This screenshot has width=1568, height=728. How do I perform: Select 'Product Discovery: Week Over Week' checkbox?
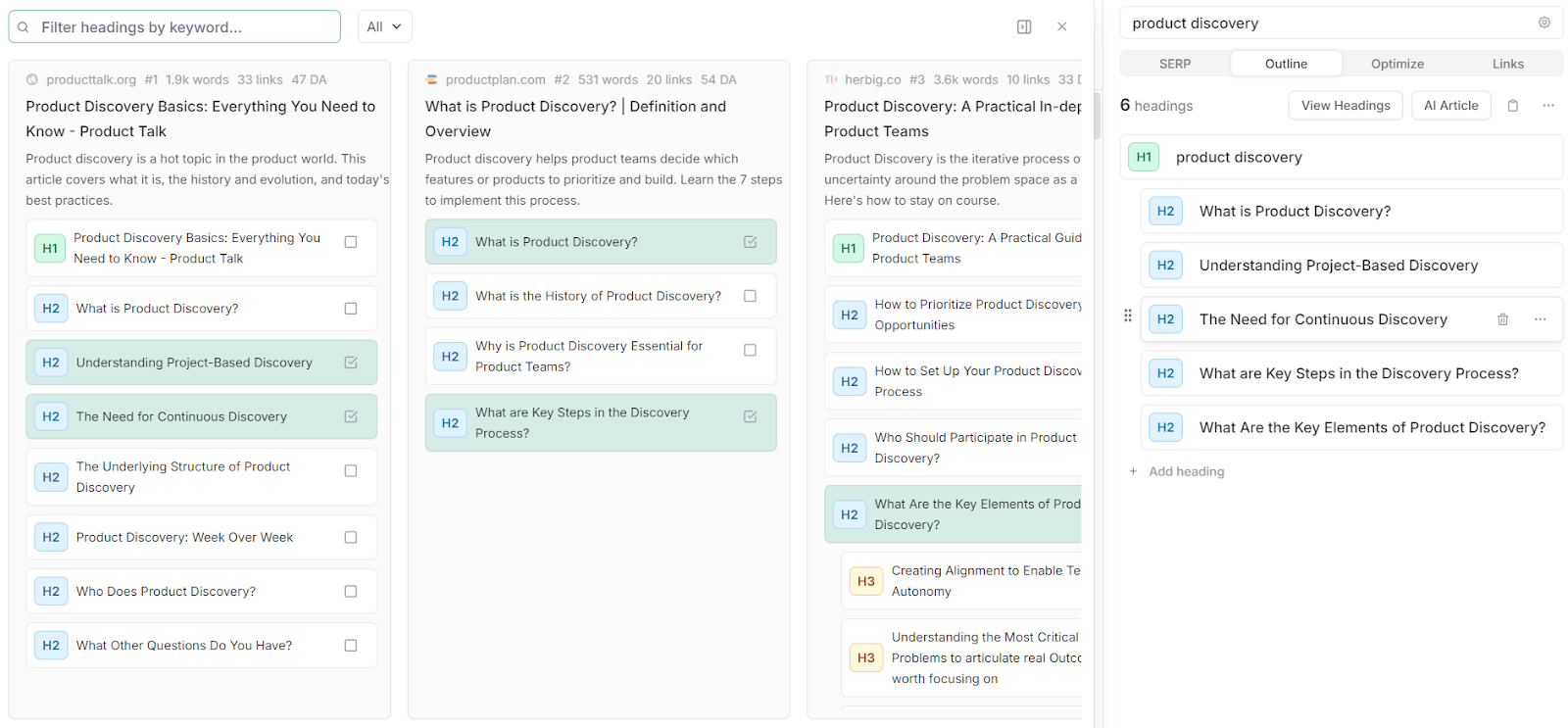(351, 538)
